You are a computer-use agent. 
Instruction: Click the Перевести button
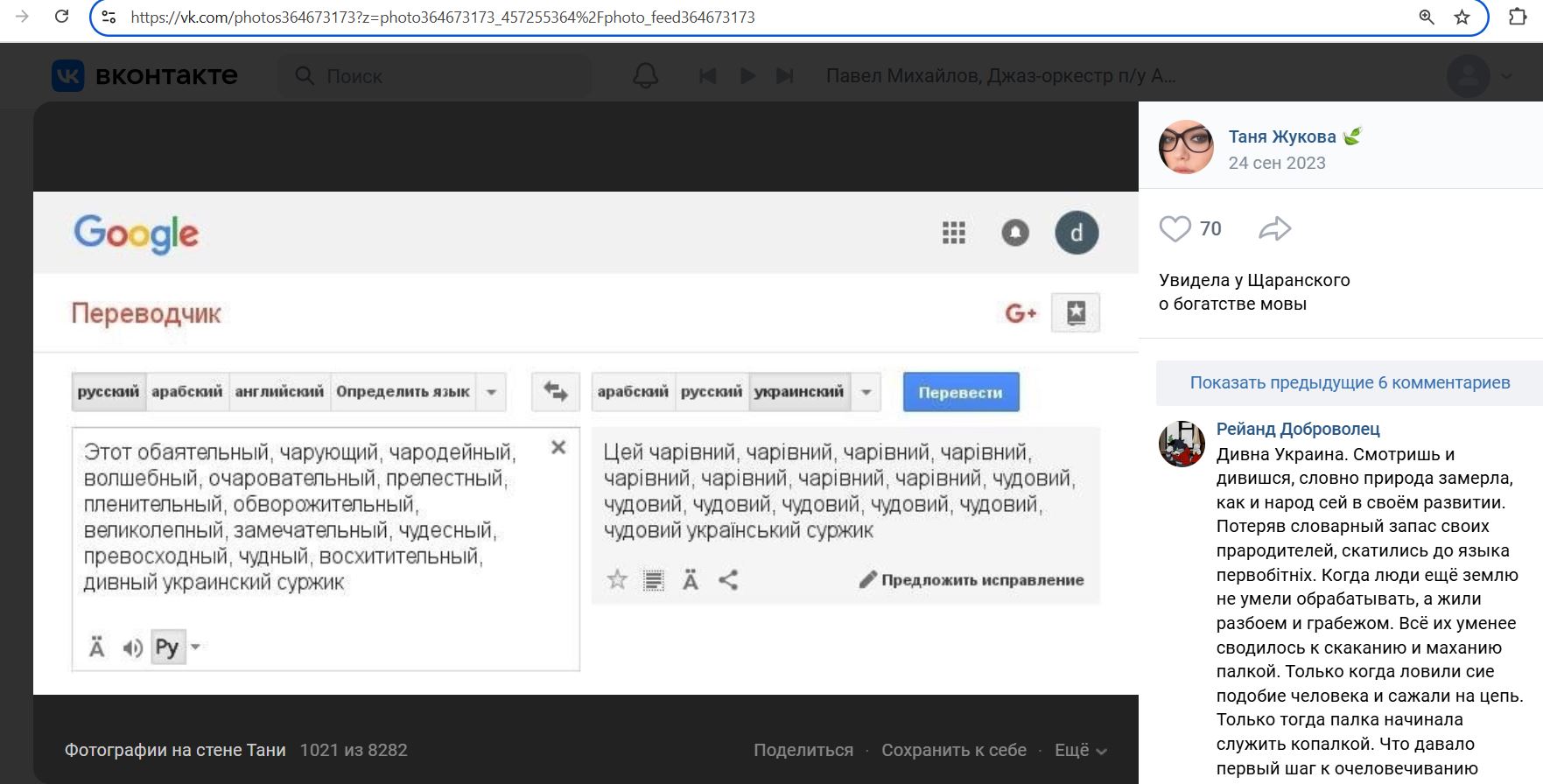point(961,392)
